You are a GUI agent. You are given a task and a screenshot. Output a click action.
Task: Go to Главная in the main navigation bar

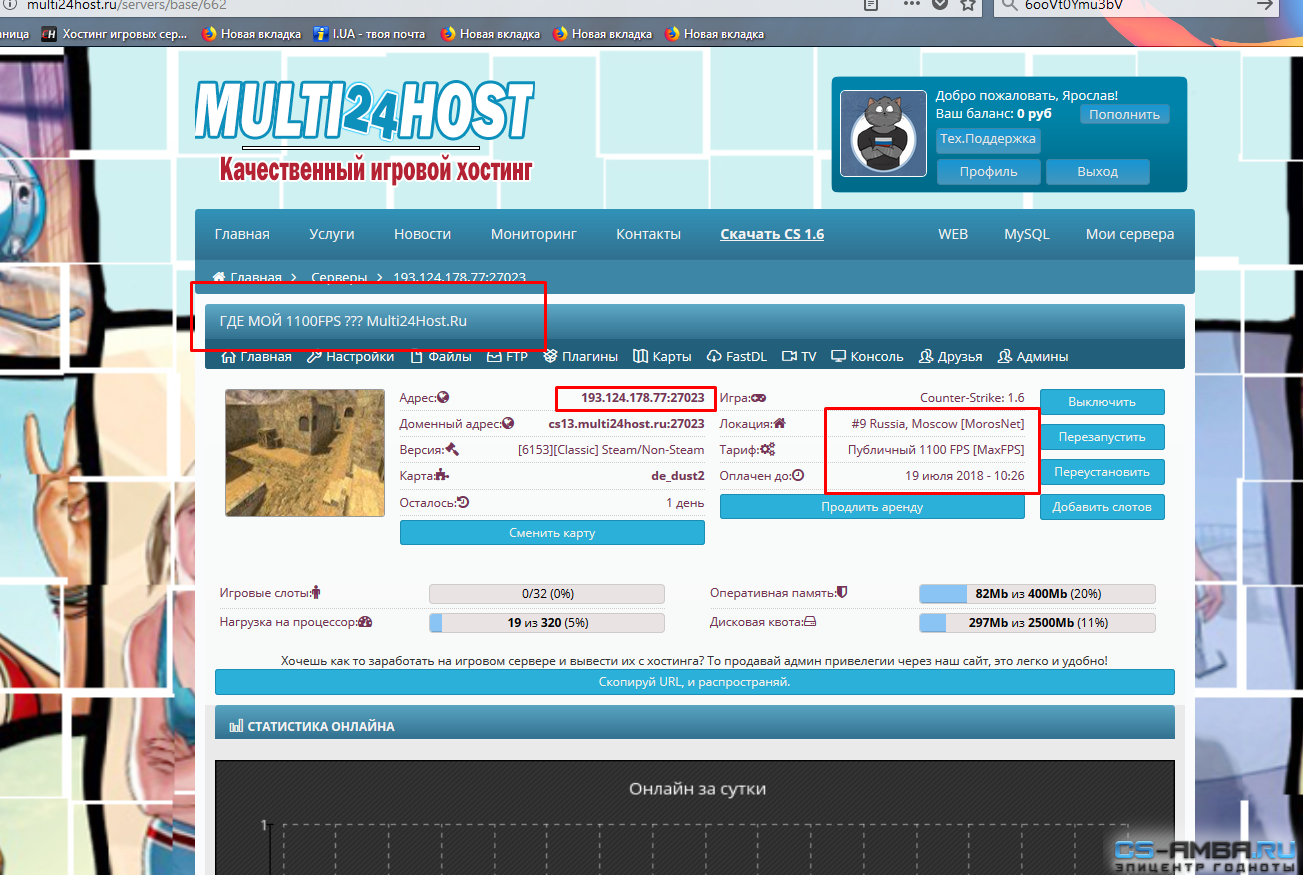tap(242, 234)
